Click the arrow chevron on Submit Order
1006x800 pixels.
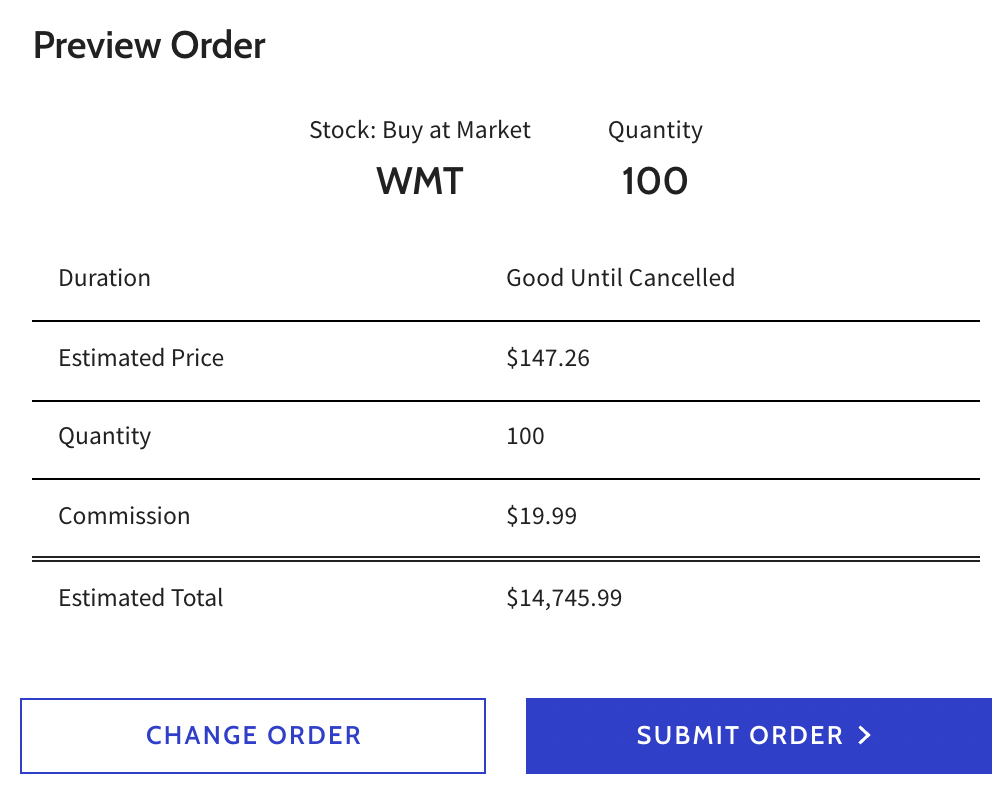click(x=866, y=736)
